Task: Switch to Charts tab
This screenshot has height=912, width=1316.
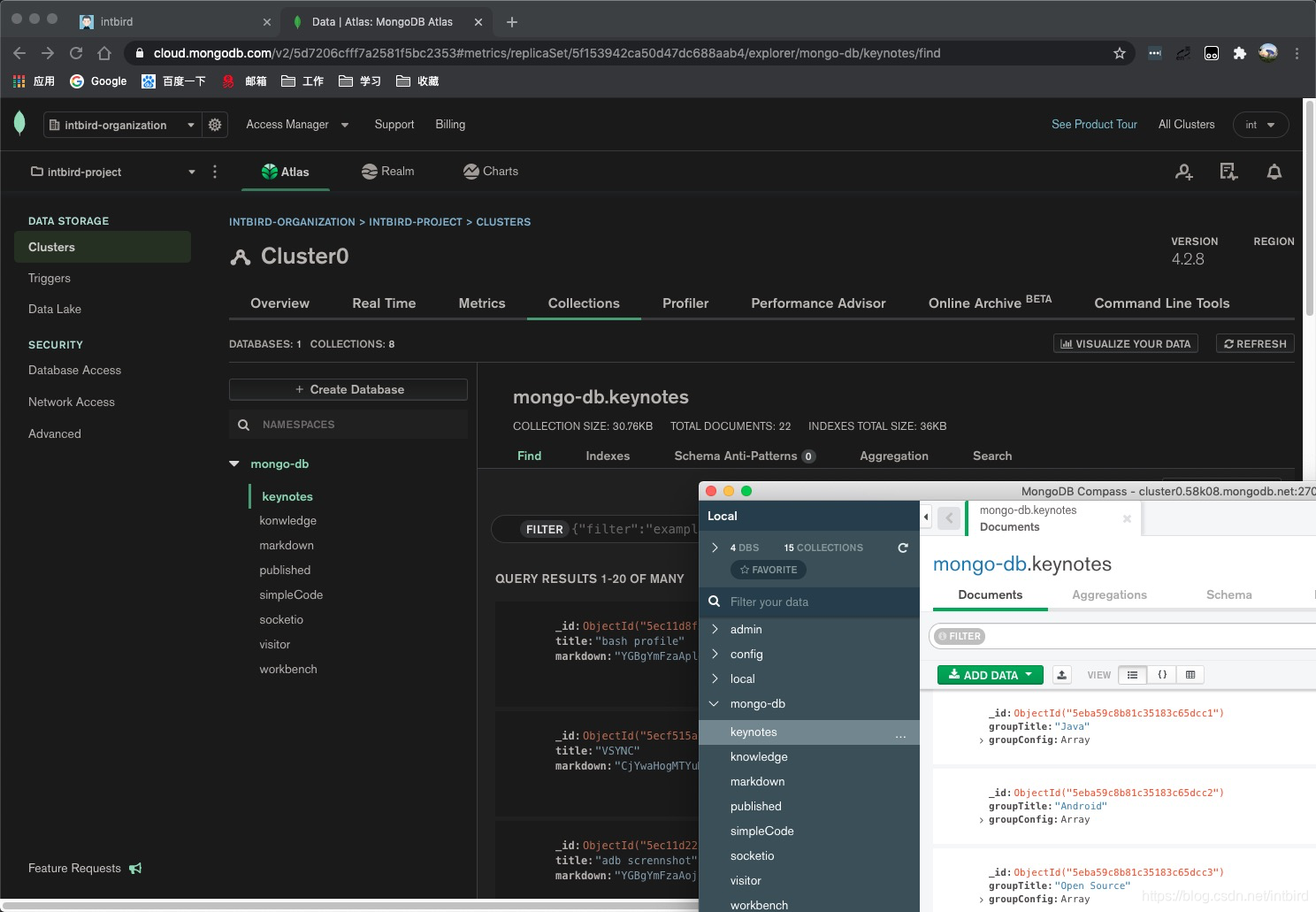Action: [x=491, y=172]
